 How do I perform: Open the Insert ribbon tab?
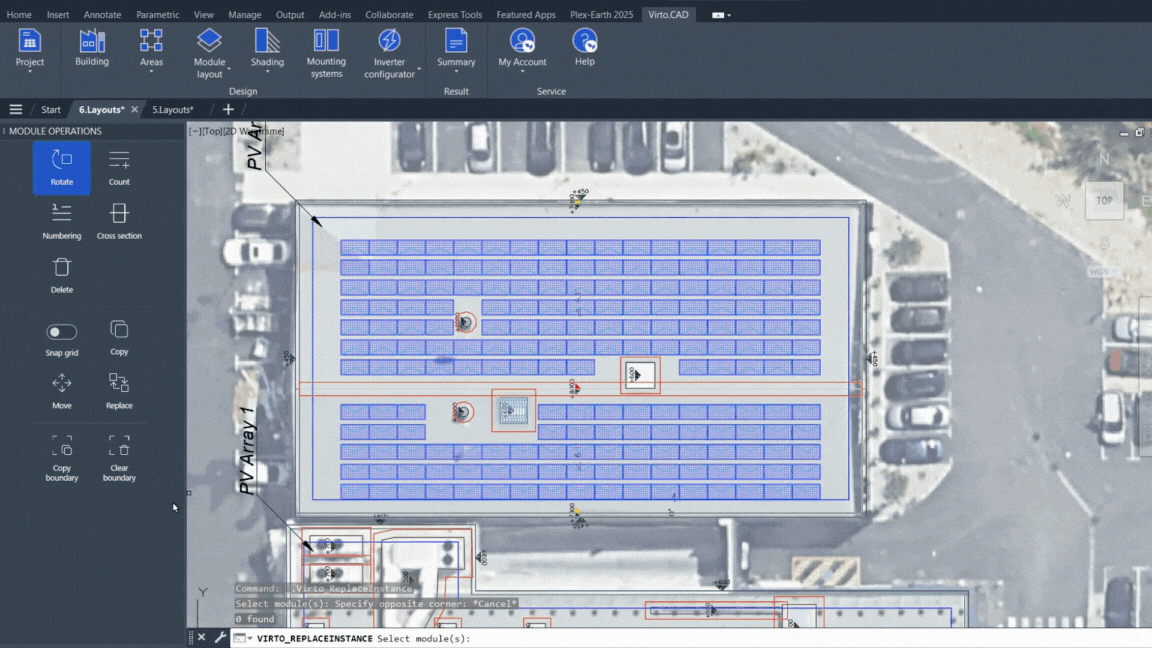[x=58, y=15]
